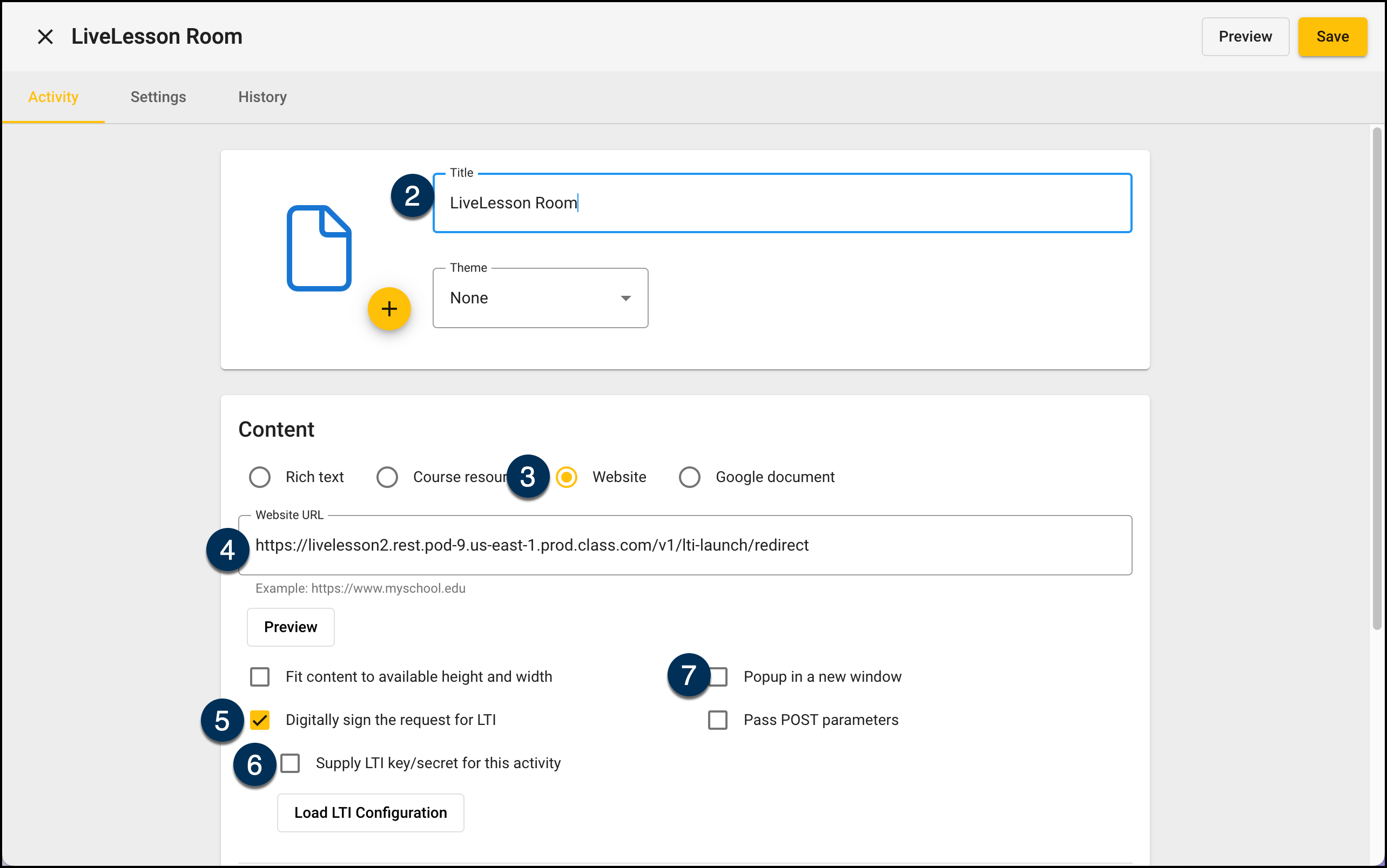Switch to the Settings tab
Screen dimensions: 1387x868
(x=158, y=97)
